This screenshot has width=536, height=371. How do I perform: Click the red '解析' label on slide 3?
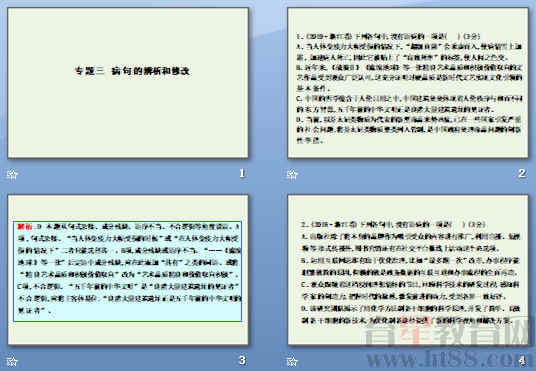click(x=24, y=227)
